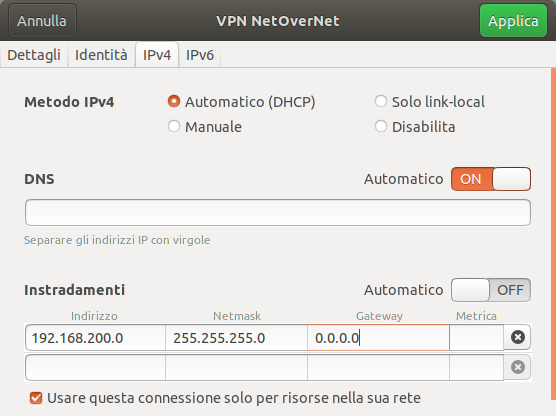Click the DNS address input field
This screenshot has width=556, height=416.
click(278, 212)
